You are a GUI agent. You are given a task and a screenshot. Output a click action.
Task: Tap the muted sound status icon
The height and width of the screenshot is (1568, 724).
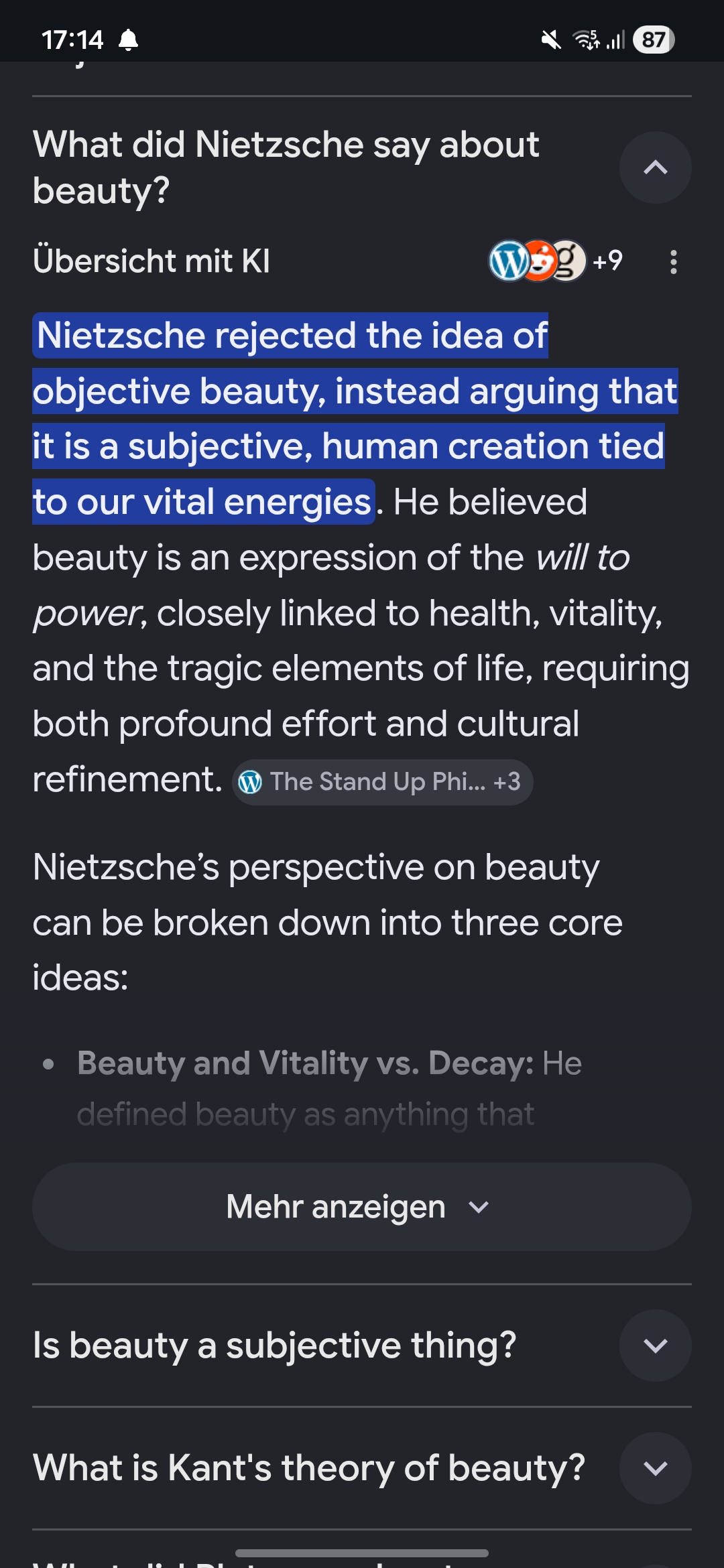coord(551,40)
